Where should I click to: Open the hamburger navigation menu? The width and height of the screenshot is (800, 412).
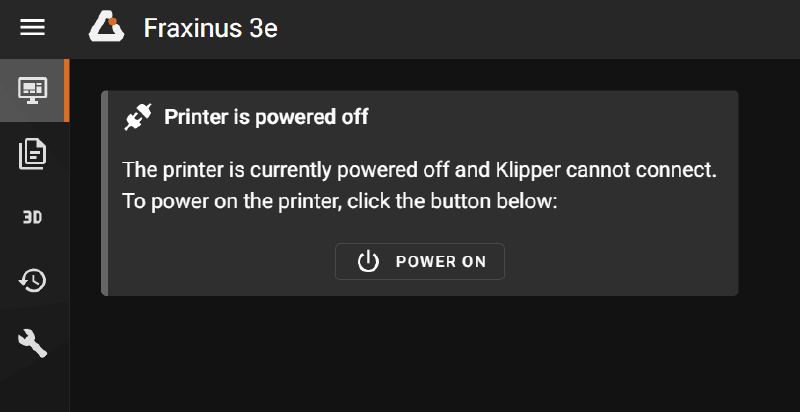tap(33, 28)
